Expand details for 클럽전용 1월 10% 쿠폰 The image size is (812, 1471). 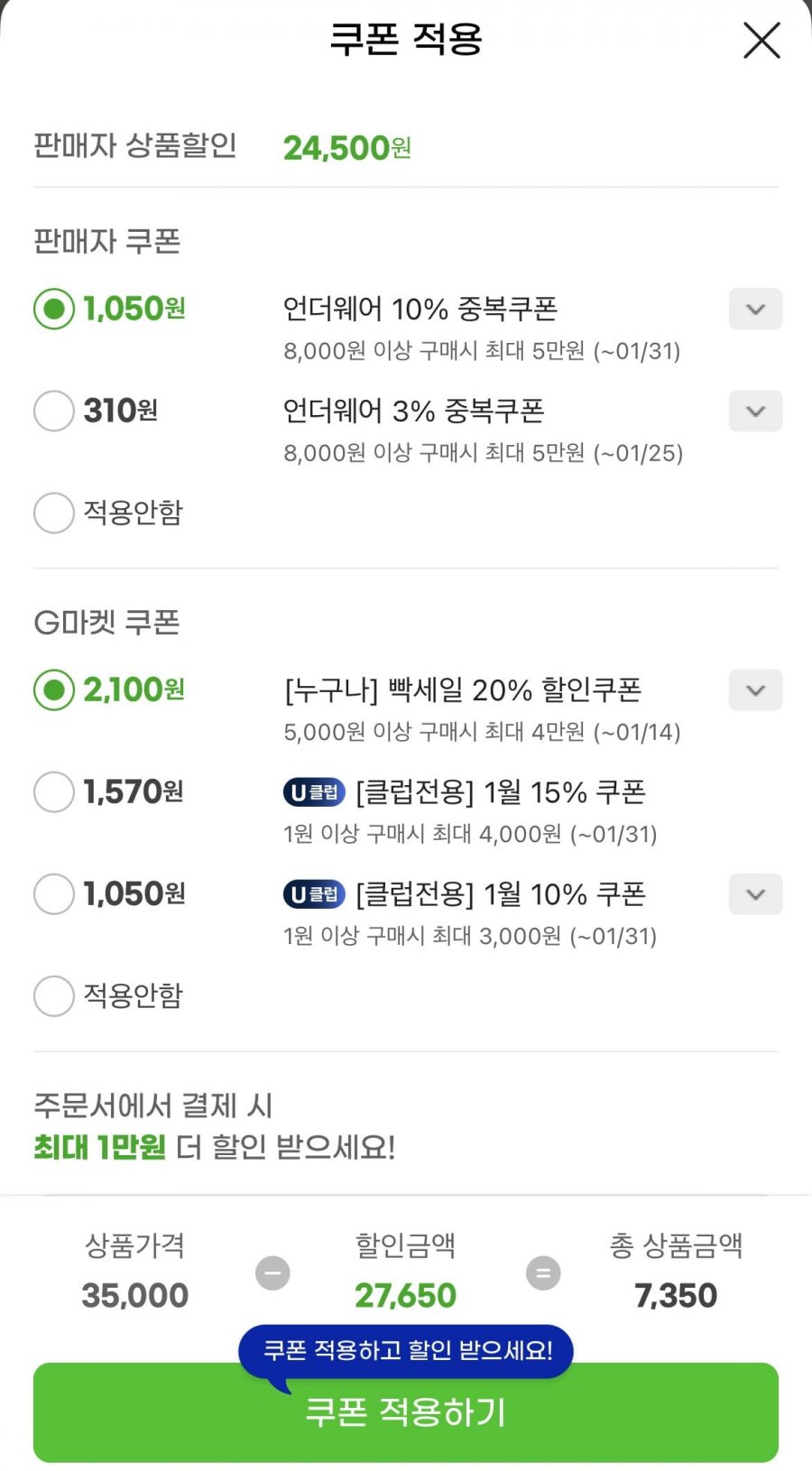[x=755, y=894]
